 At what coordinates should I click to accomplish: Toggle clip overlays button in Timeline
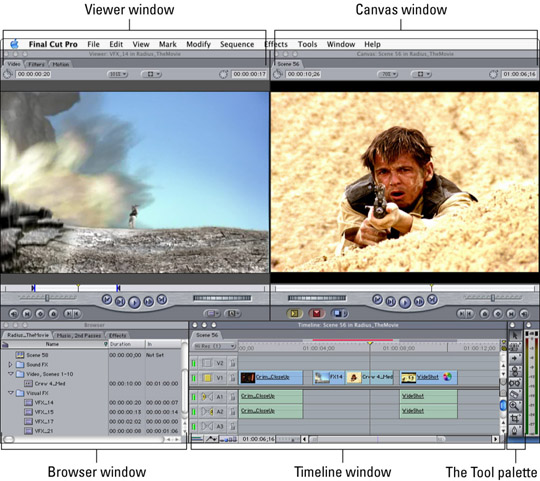211,439
